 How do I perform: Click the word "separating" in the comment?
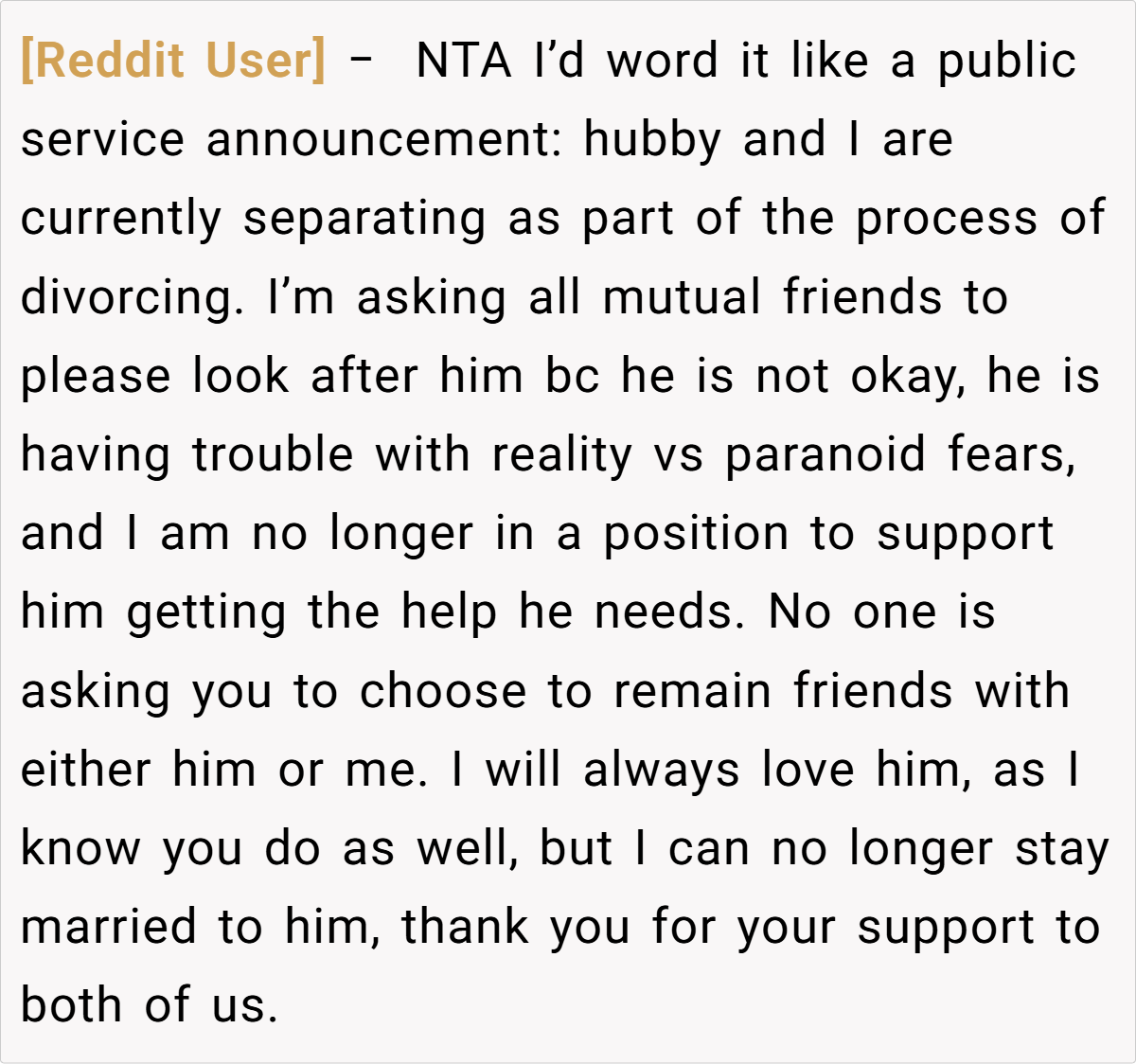(x=364, y=220)
